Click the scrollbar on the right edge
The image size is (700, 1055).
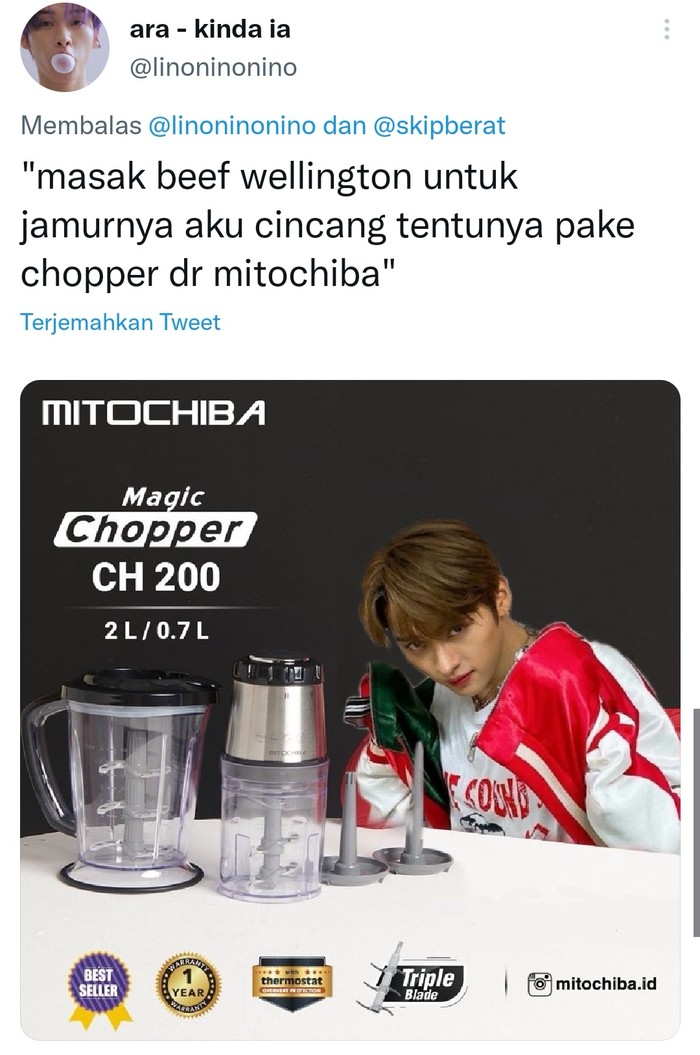(697, 822)
